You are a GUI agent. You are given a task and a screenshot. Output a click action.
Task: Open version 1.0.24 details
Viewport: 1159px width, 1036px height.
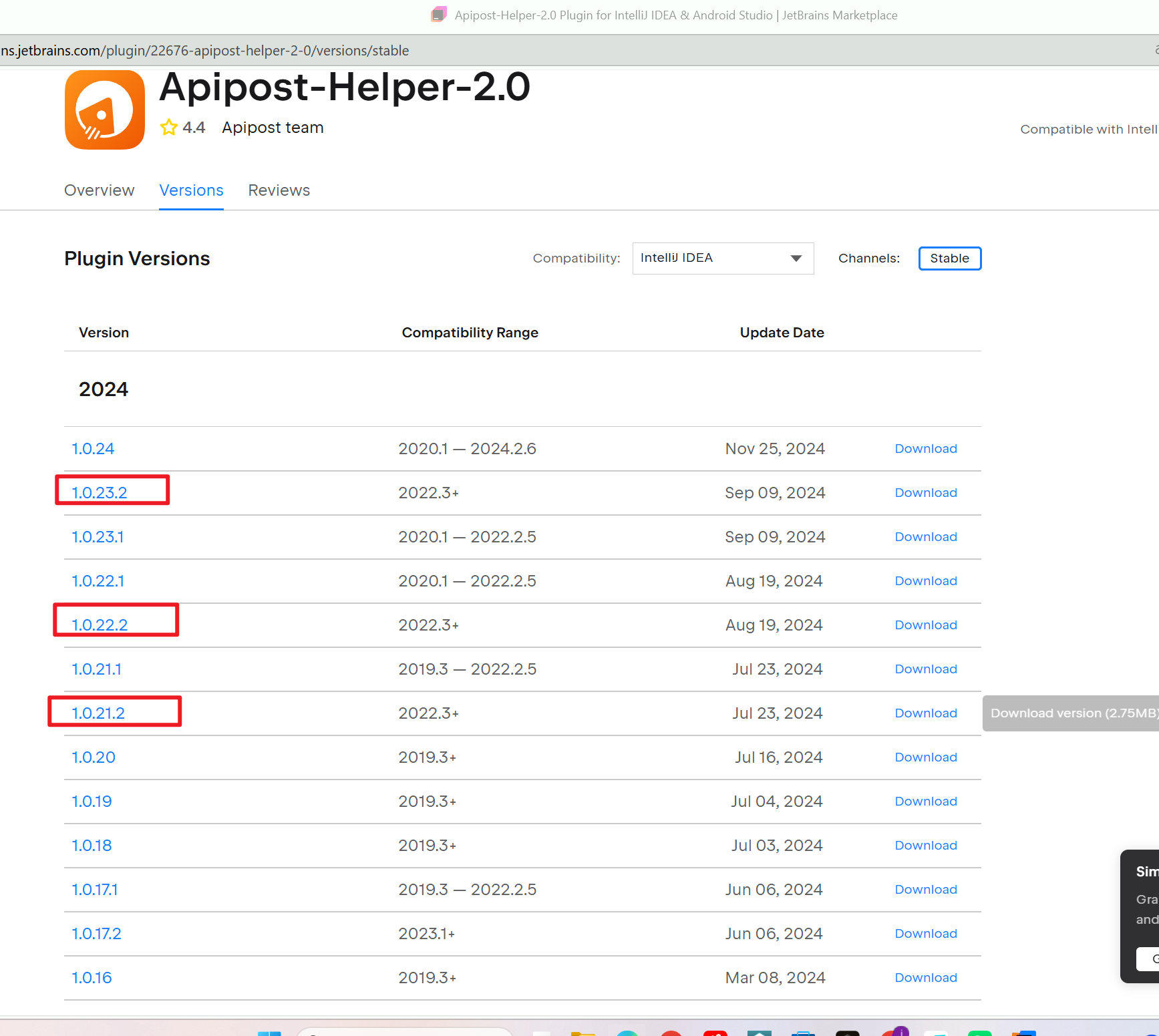93,449
